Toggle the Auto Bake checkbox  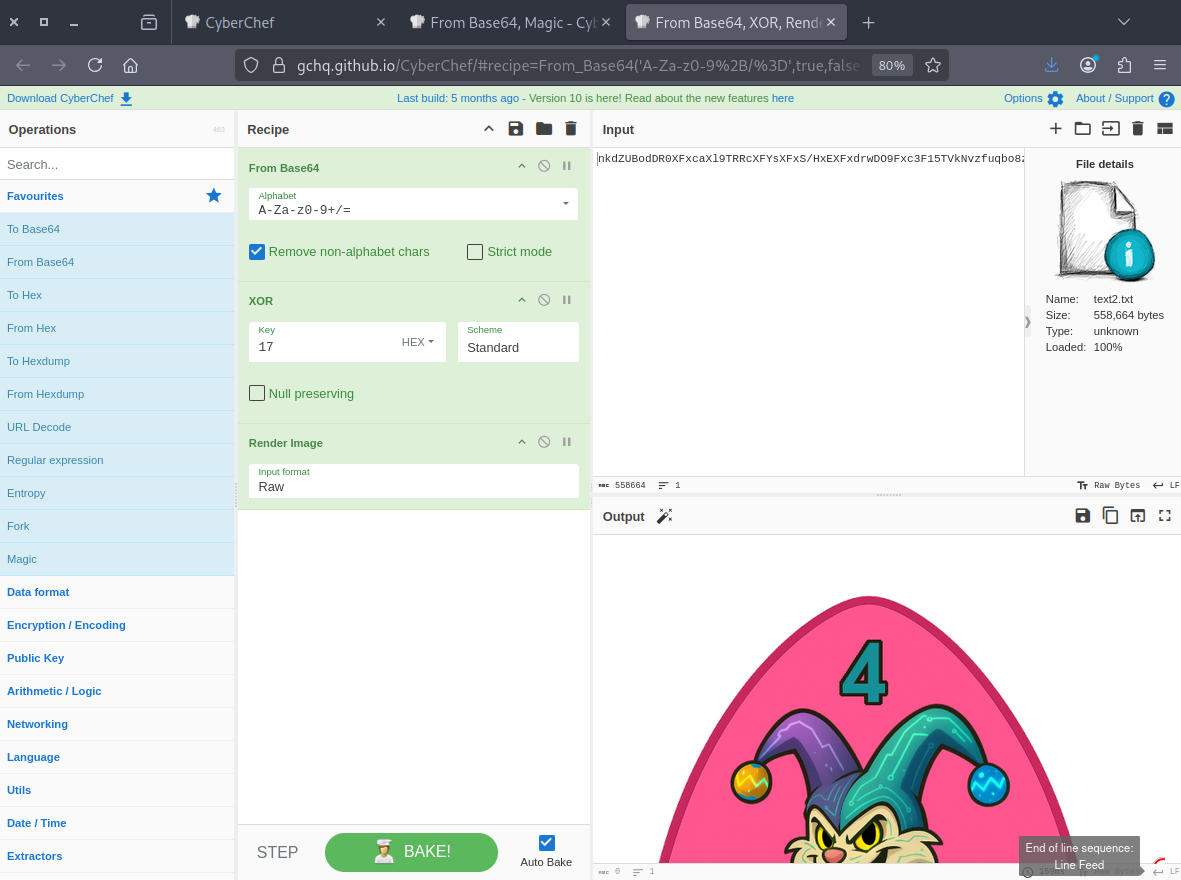546,843
